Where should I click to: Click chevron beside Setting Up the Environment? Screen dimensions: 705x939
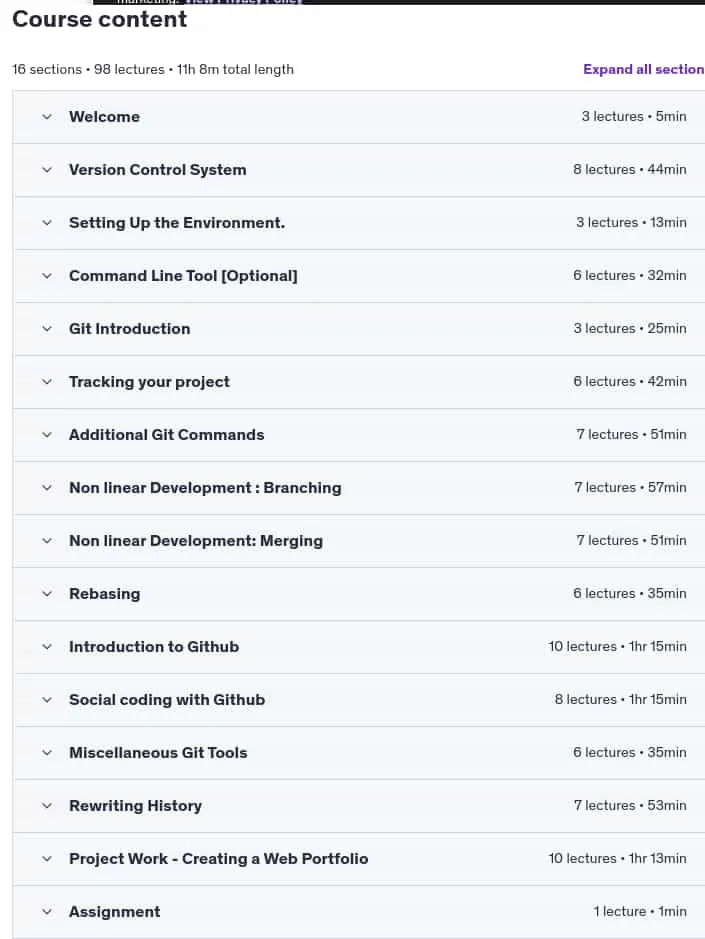[x=47, y=223]
